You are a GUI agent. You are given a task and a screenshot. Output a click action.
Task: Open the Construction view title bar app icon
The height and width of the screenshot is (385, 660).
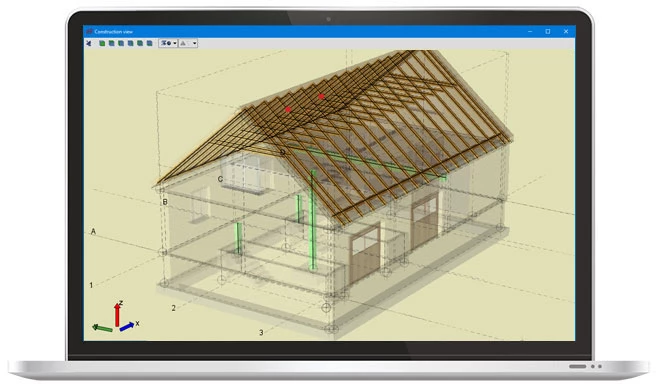[89, 32]
